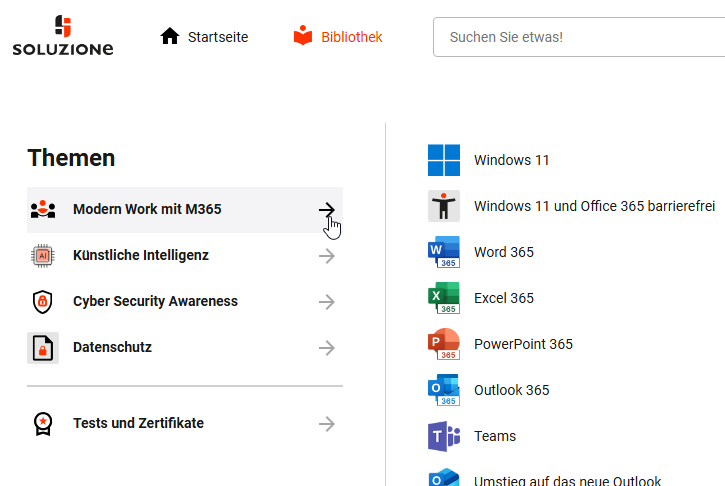The width and height of the screenshot is (725, 486).
Task: Click the Startseite house icon
Action: (170, 36)
